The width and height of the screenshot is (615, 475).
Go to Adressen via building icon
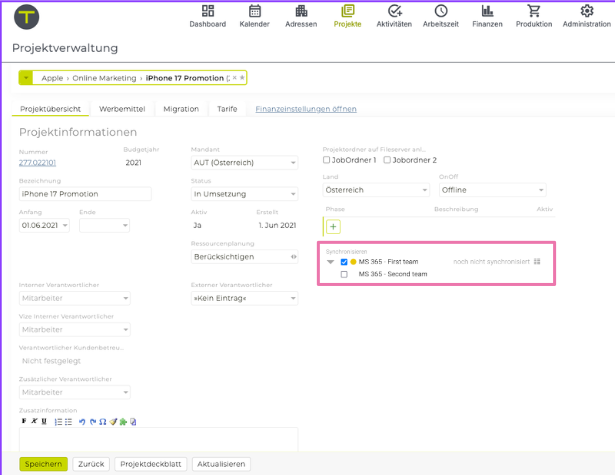point(301,12)
